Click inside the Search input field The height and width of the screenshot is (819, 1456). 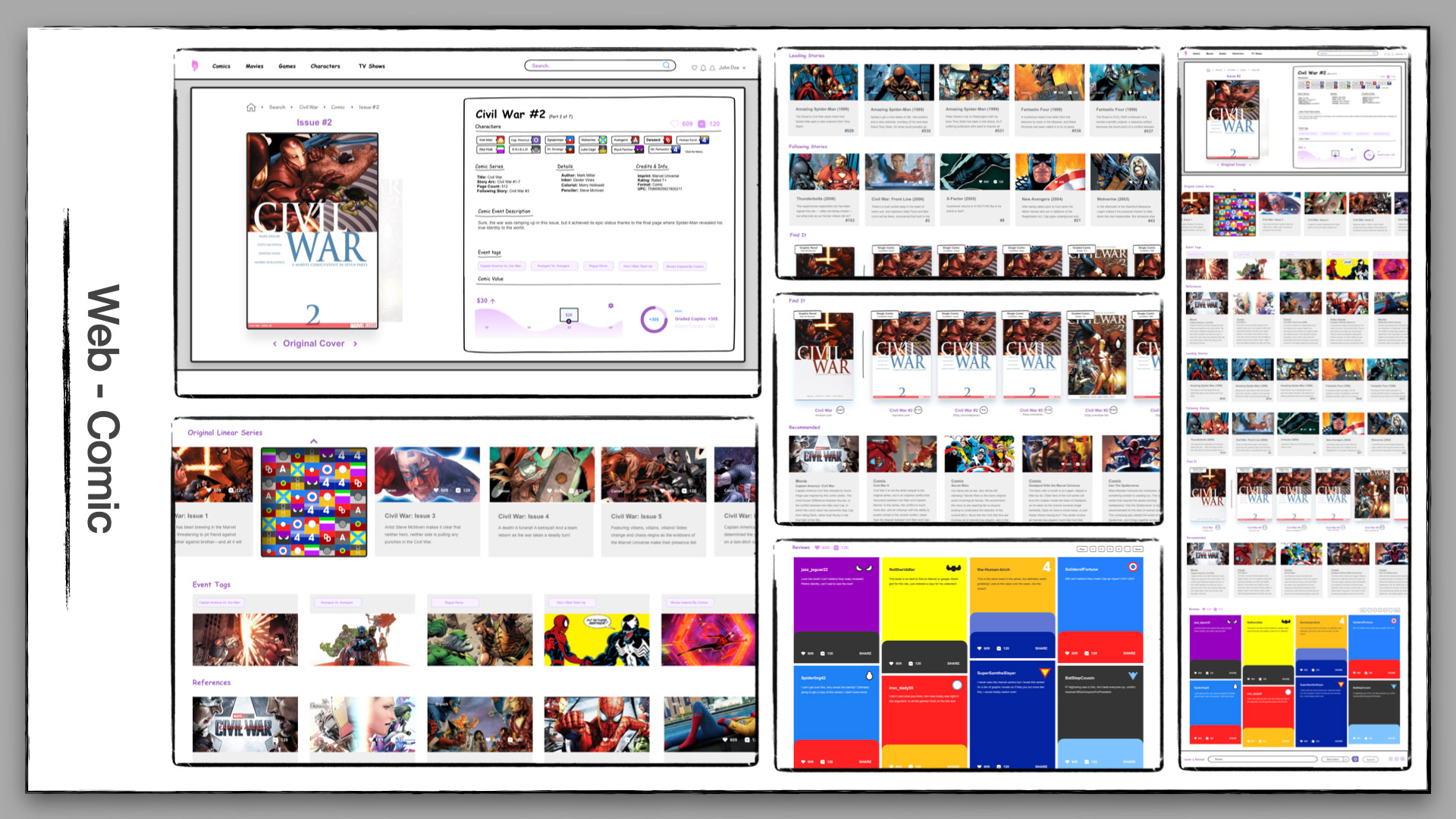pyautogui.click(x=591, y=66)
